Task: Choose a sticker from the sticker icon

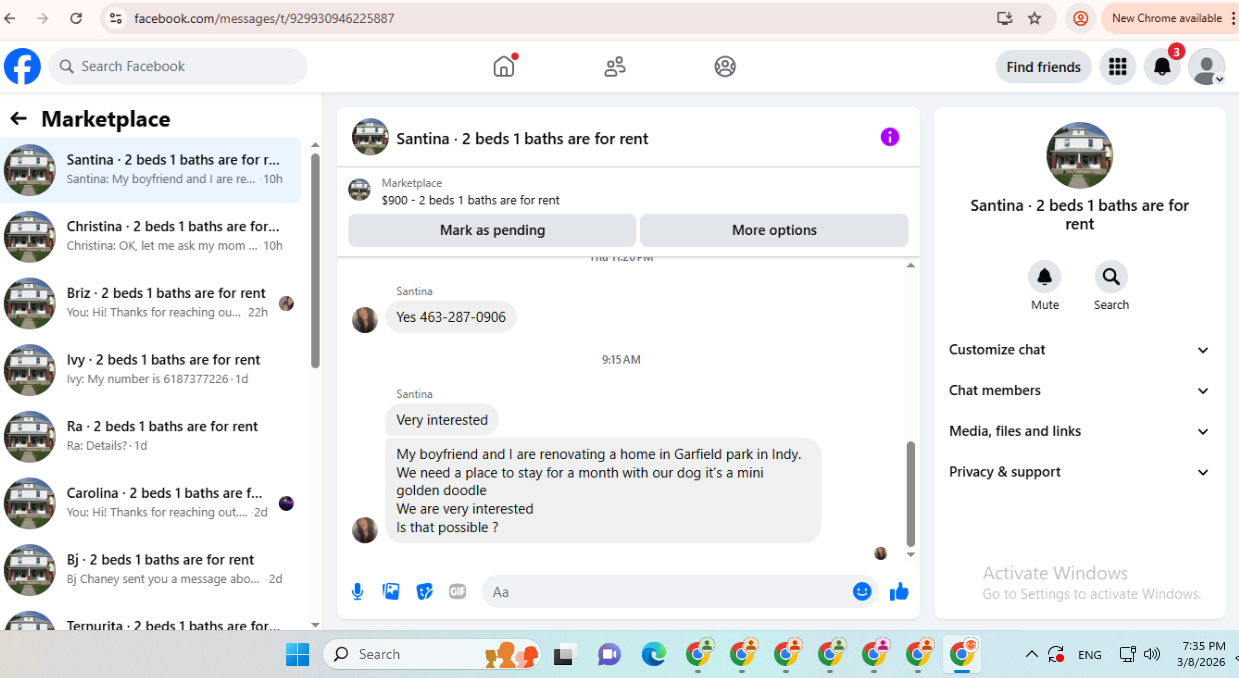Action: pyautogui.click(x=424, y=592)
